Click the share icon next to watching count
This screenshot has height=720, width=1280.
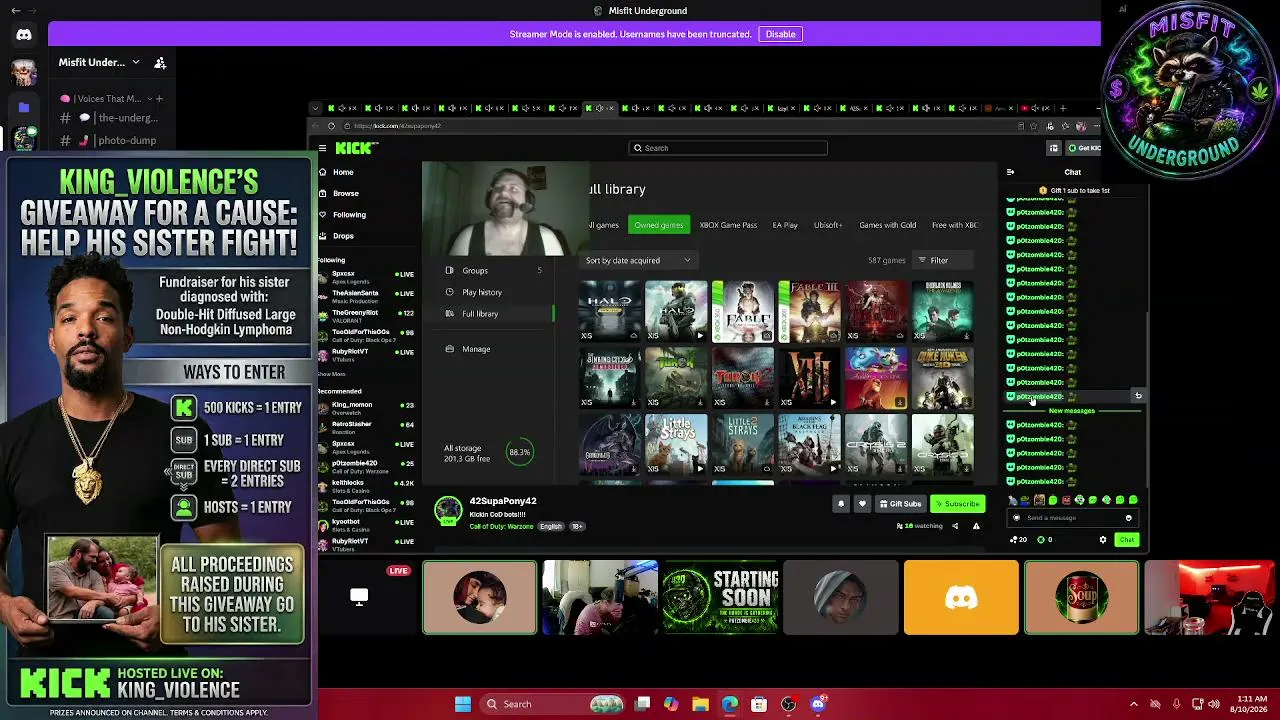[954, 526]
